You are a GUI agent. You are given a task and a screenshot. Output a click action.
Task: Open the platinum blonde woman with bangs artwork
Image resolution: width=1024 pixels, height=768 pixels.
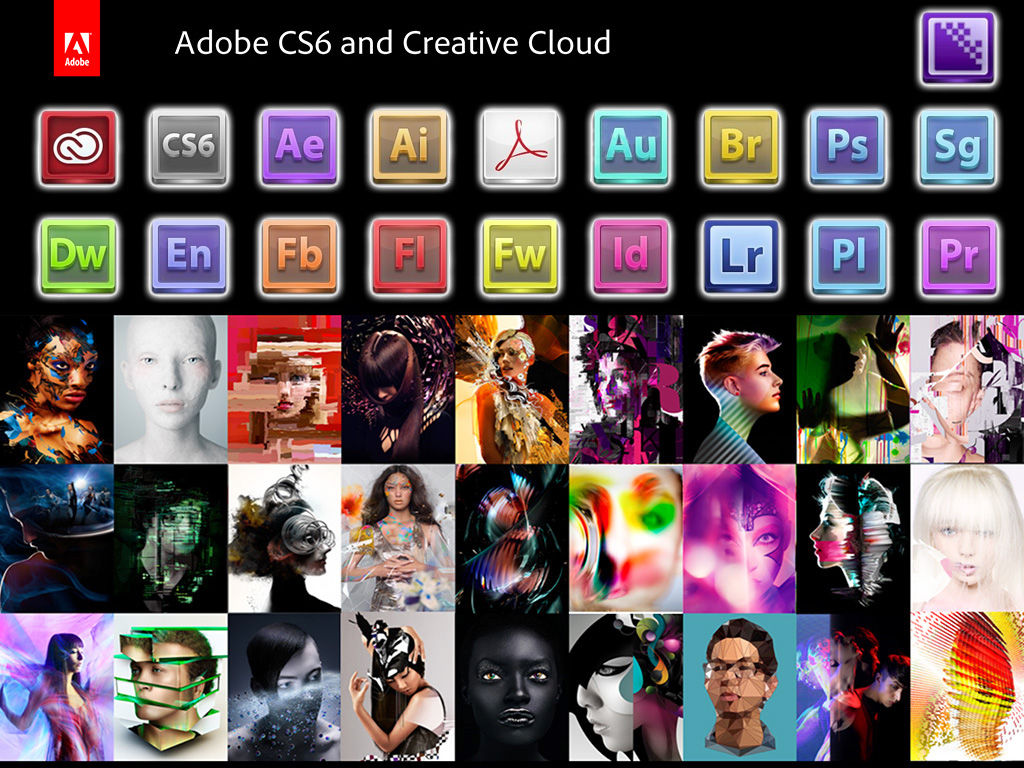967,538
